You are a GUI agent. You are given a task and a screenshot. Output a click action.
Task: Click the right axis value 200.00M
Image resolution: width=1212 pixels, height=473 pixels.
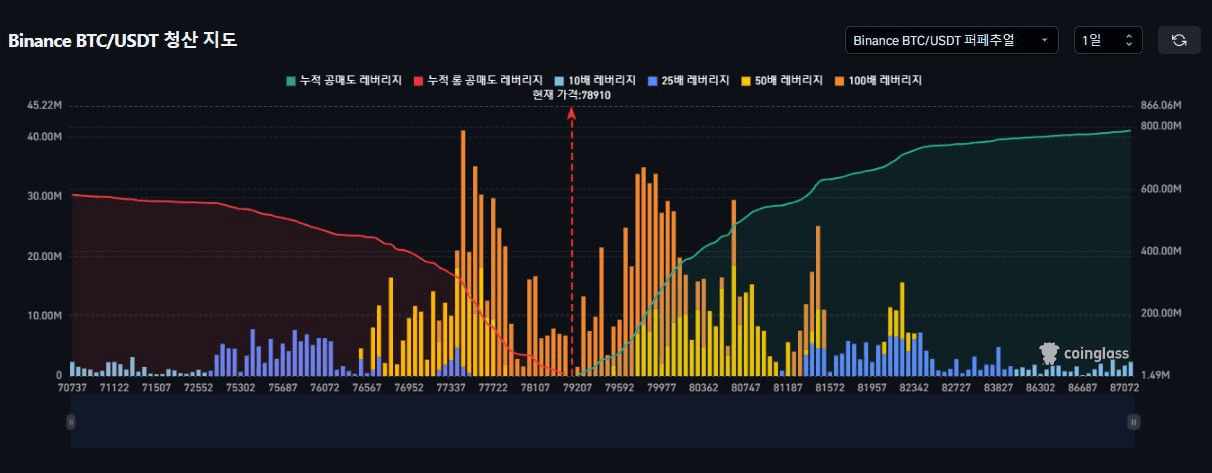(1160, 314)
